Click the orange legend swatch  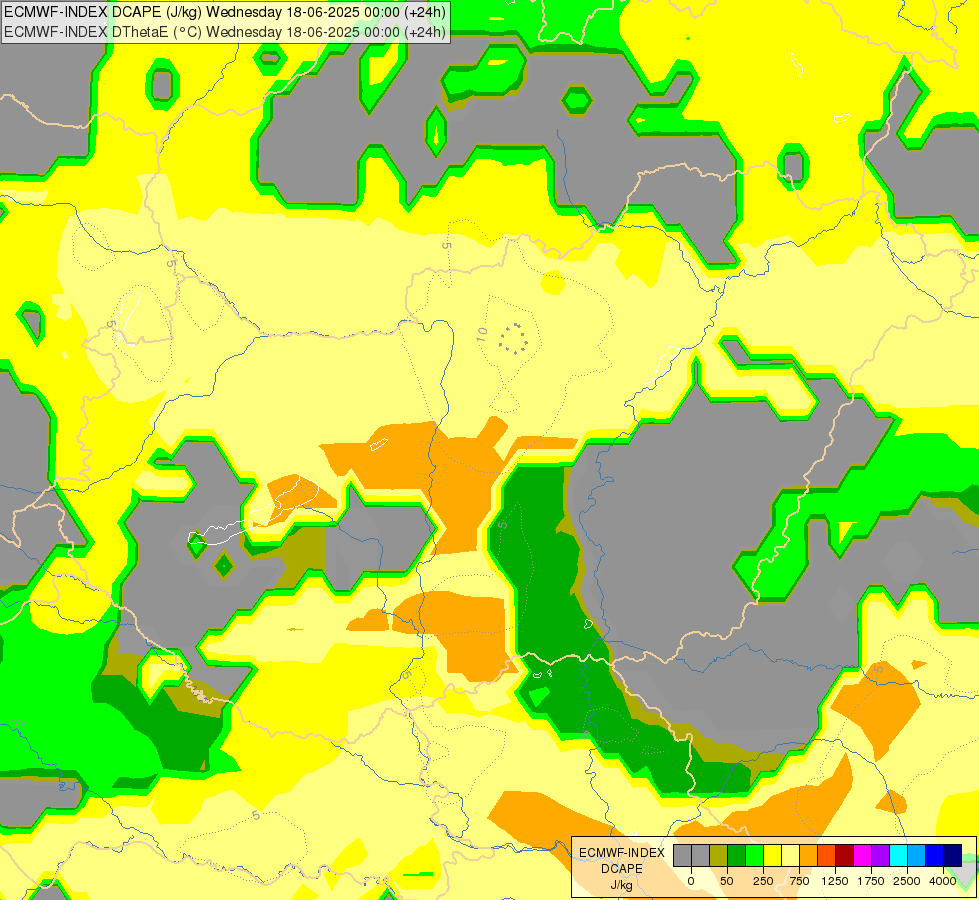click(x=808, y=855)
